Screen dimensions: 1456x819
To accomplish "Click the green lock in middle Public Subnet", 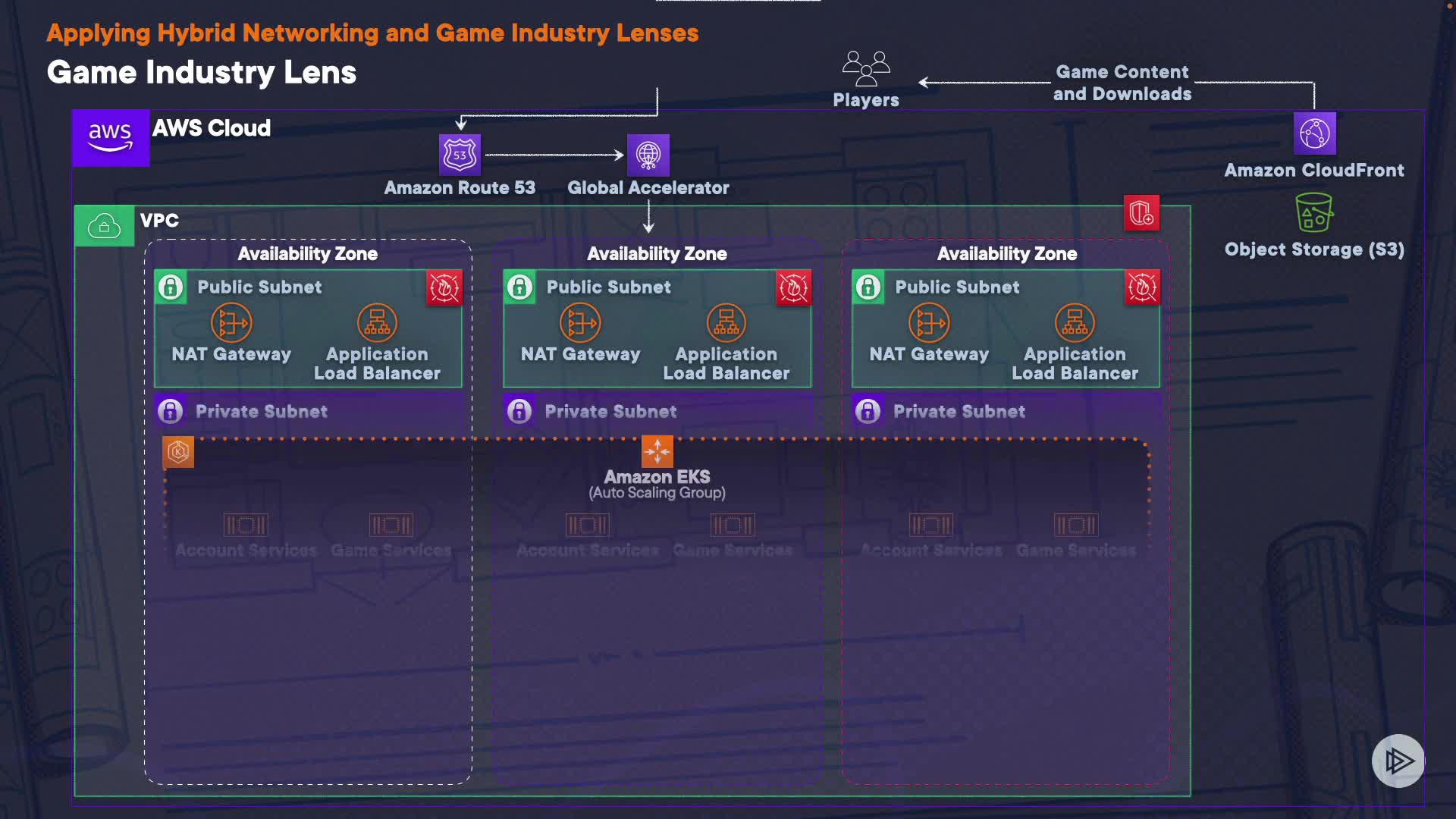I will coord(519,287).
